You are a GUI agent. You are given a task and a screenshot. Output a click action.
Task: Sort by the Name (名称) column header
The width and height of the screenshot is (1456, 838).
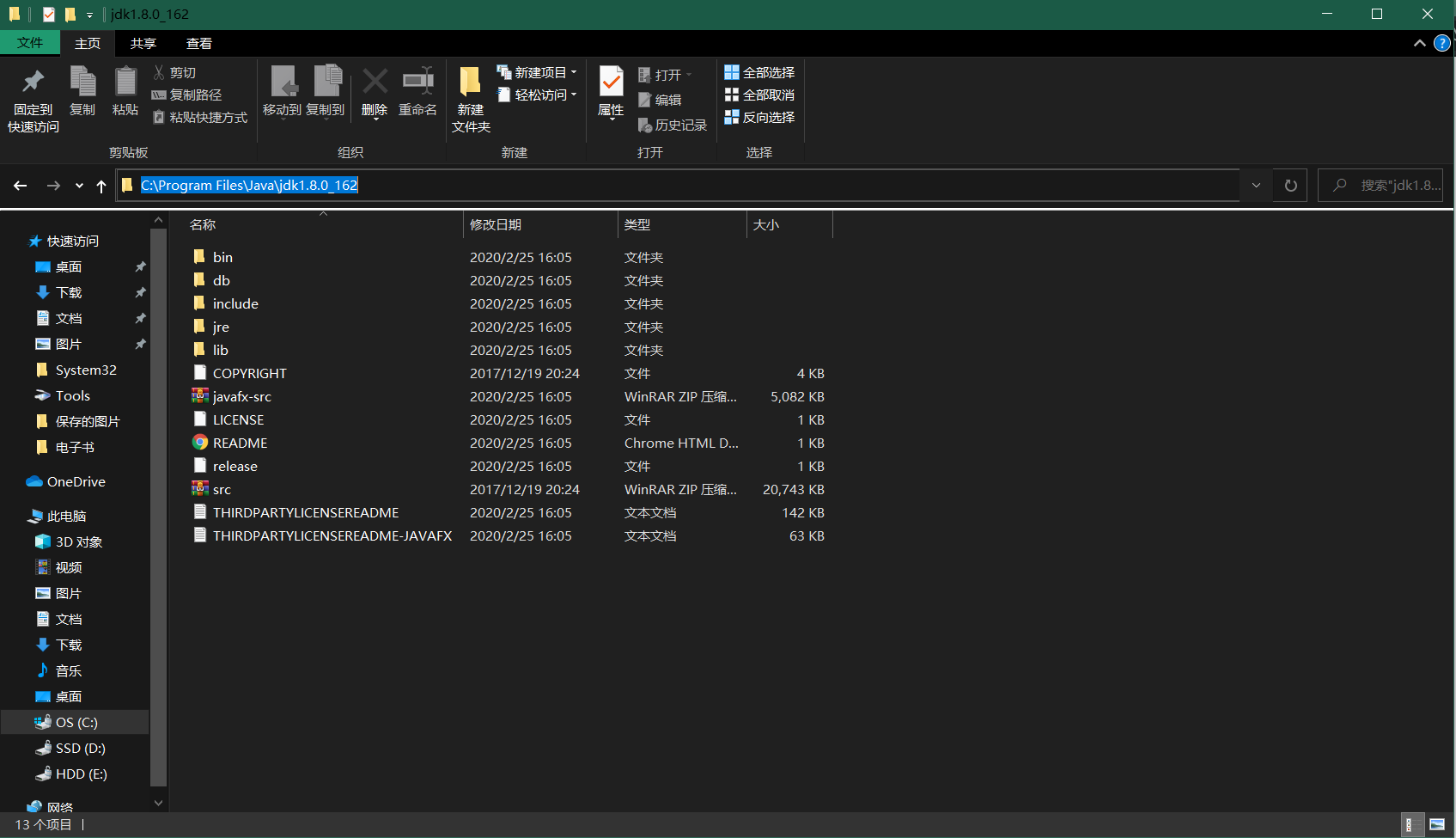323,224
